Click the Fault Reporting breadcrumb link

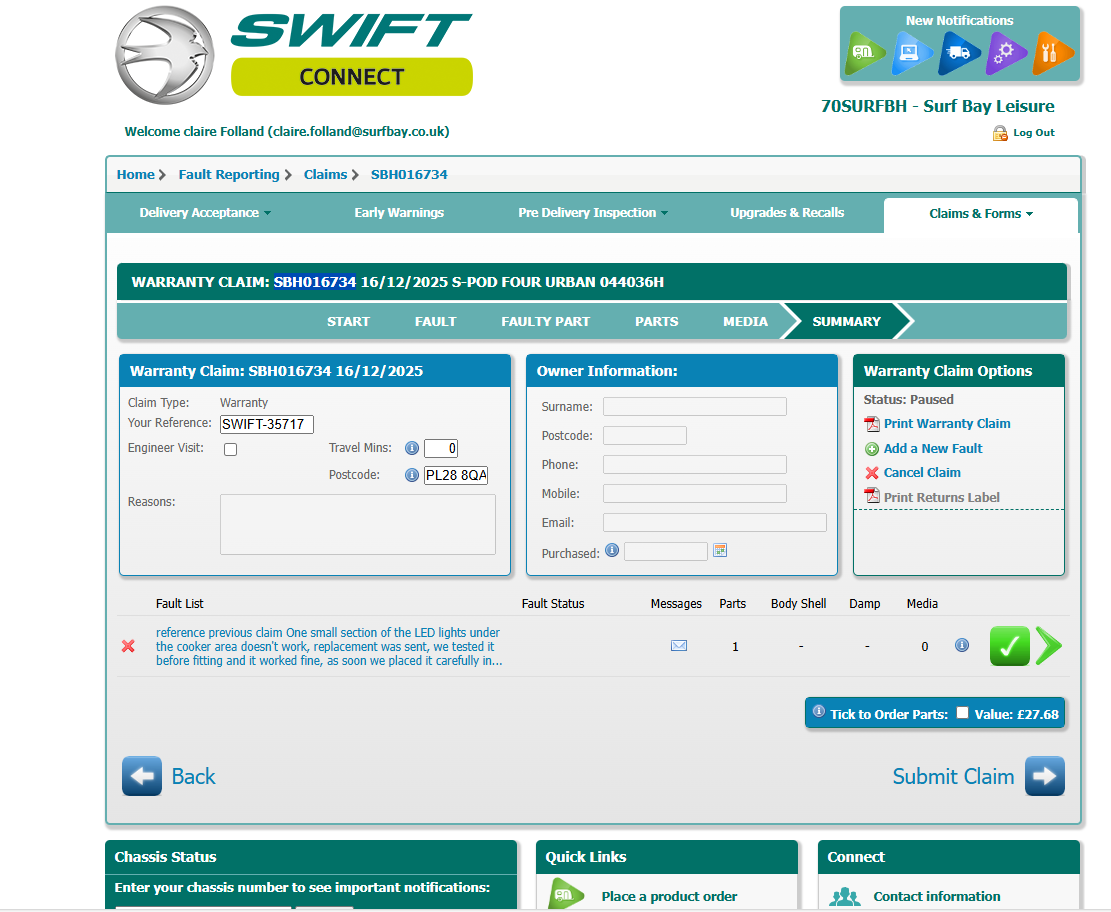229,174
